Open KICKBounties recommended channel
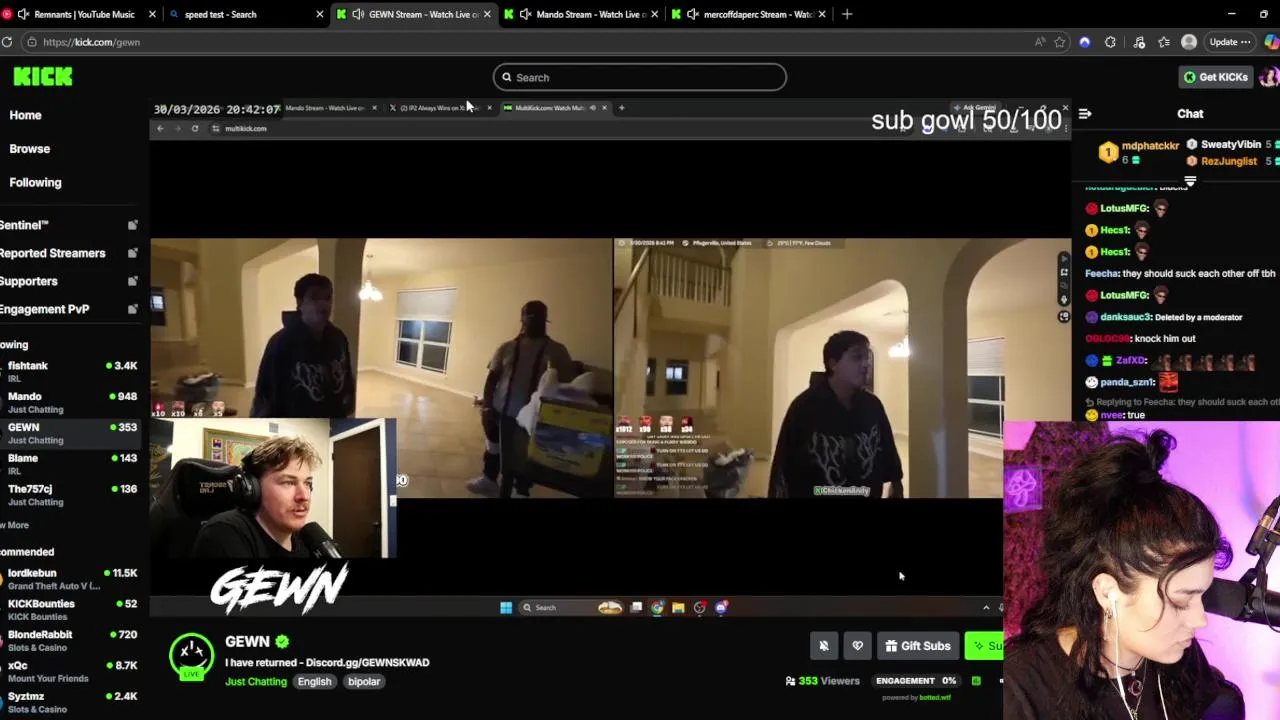This screenshot has height=720, width=1280. click(x=70, y=610)
